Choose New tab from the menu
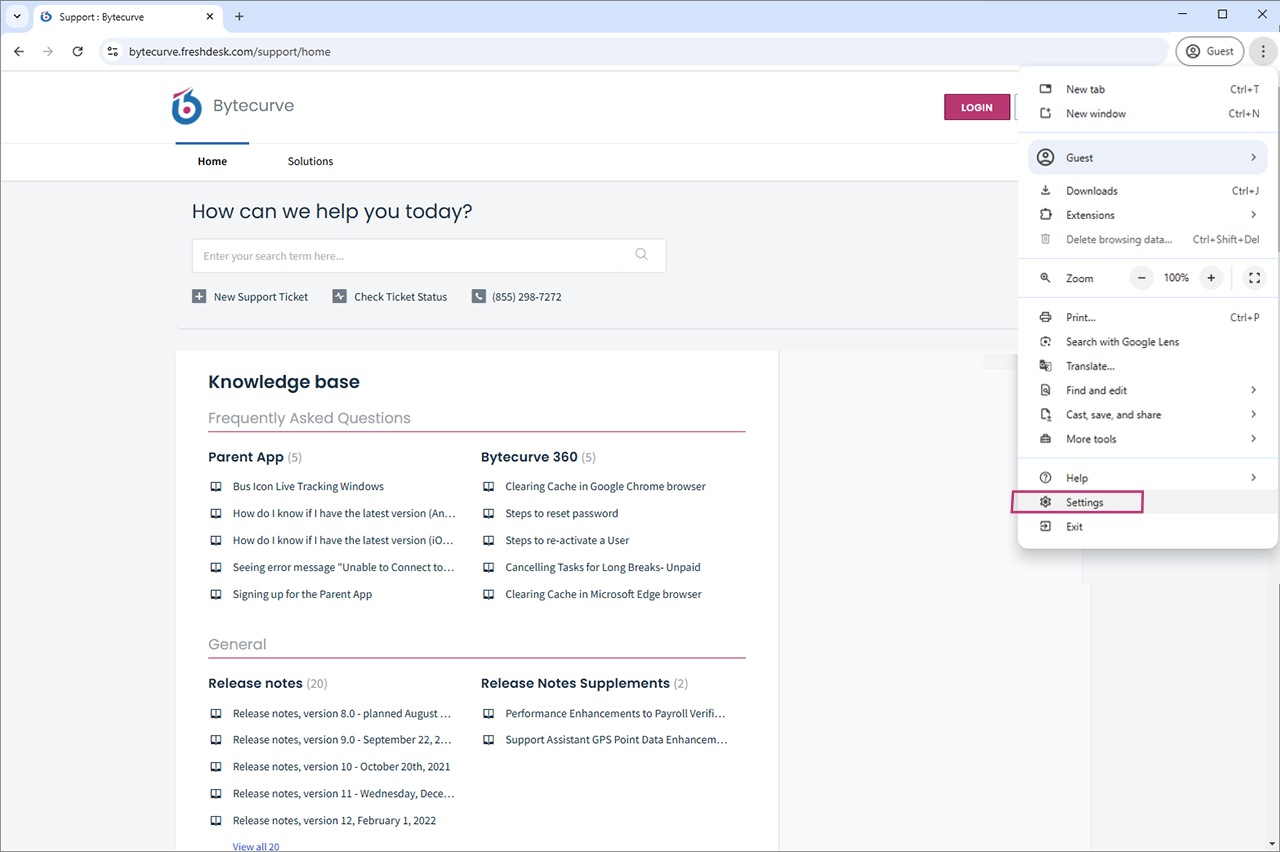Screen dimensions: 1280x852 (1148, 89)
